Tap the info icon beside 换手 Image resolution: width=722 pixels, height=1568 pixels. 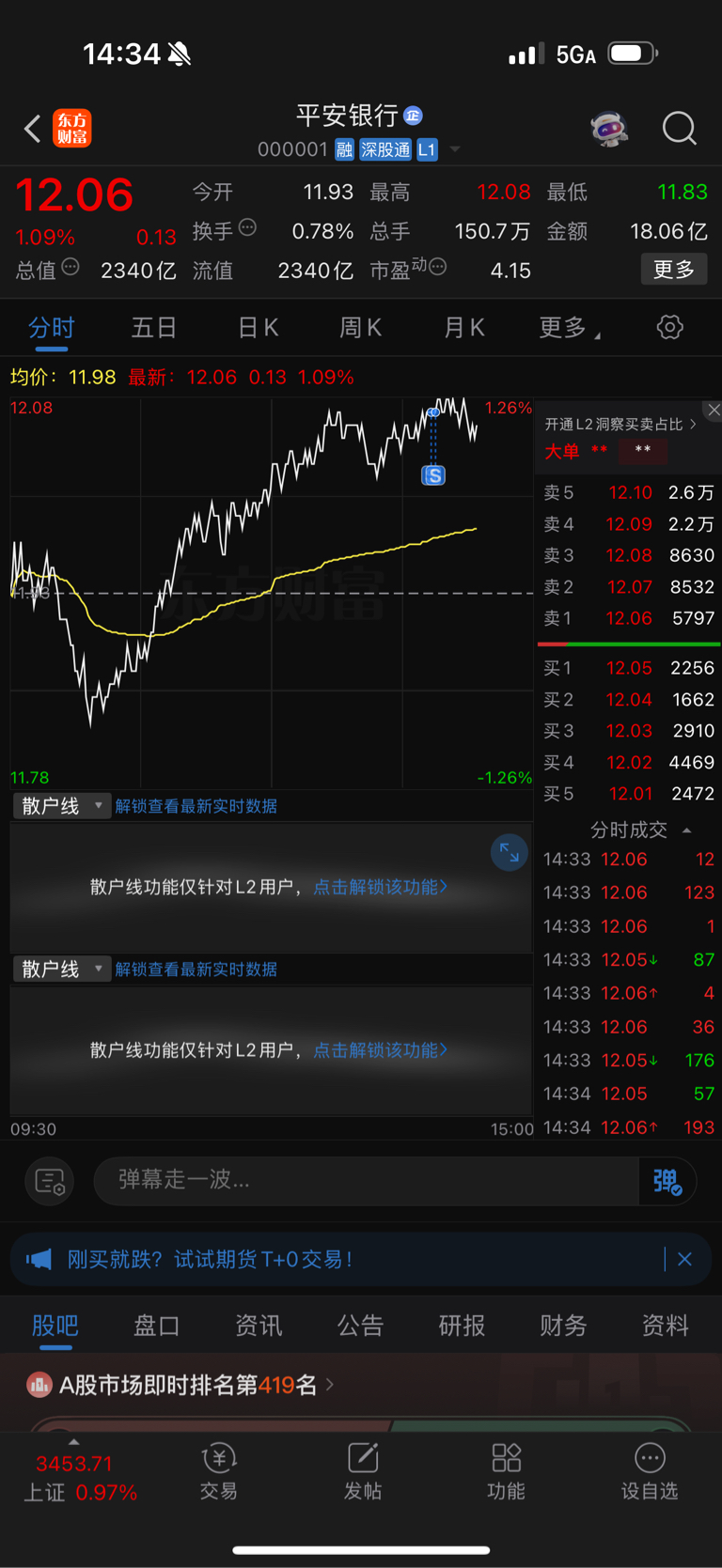point(247,227)
